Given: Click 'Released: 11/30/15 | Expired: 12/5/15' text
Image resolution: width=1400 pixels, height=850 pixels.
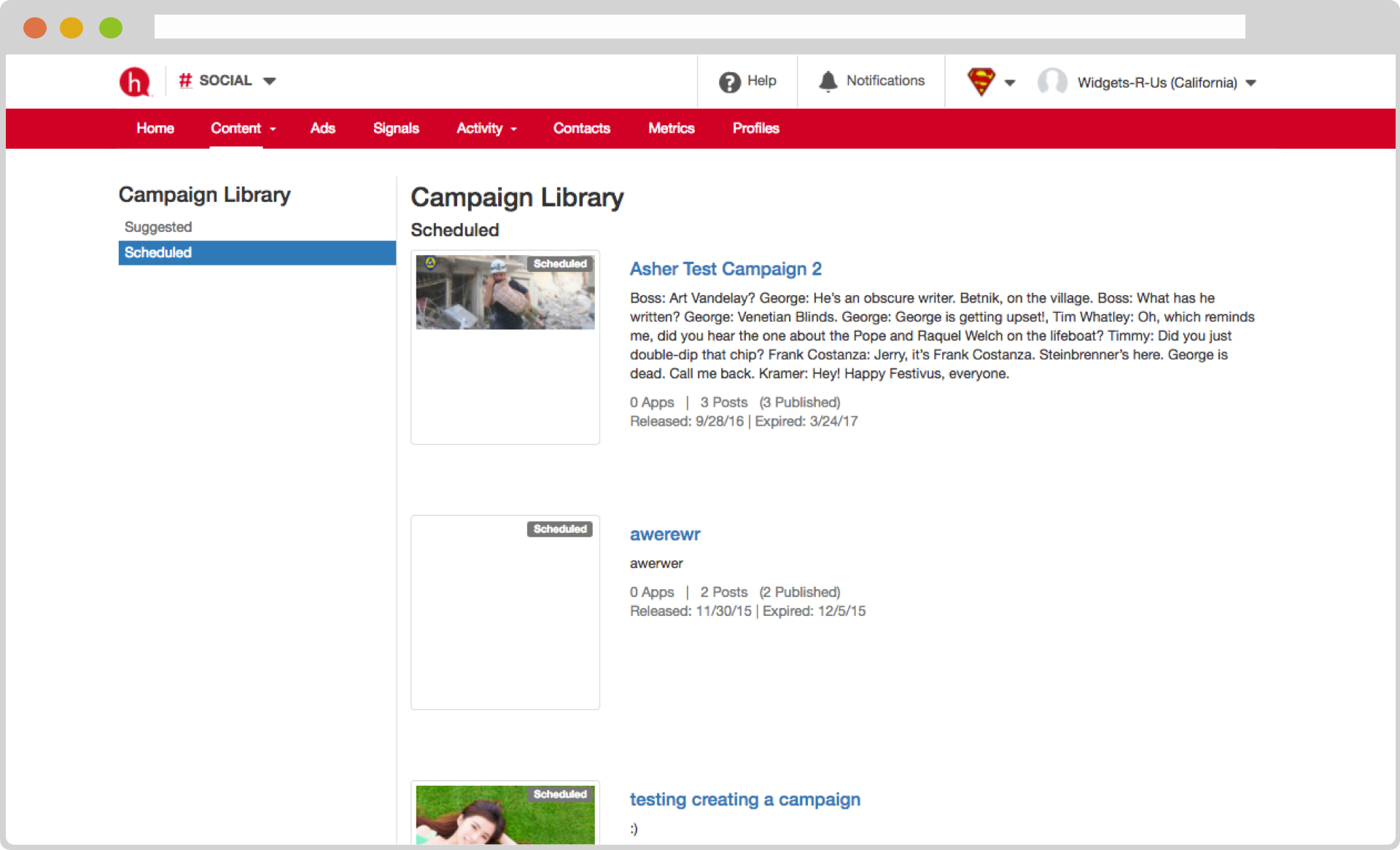Looking at the screenshot, I should tap(748, 611).
